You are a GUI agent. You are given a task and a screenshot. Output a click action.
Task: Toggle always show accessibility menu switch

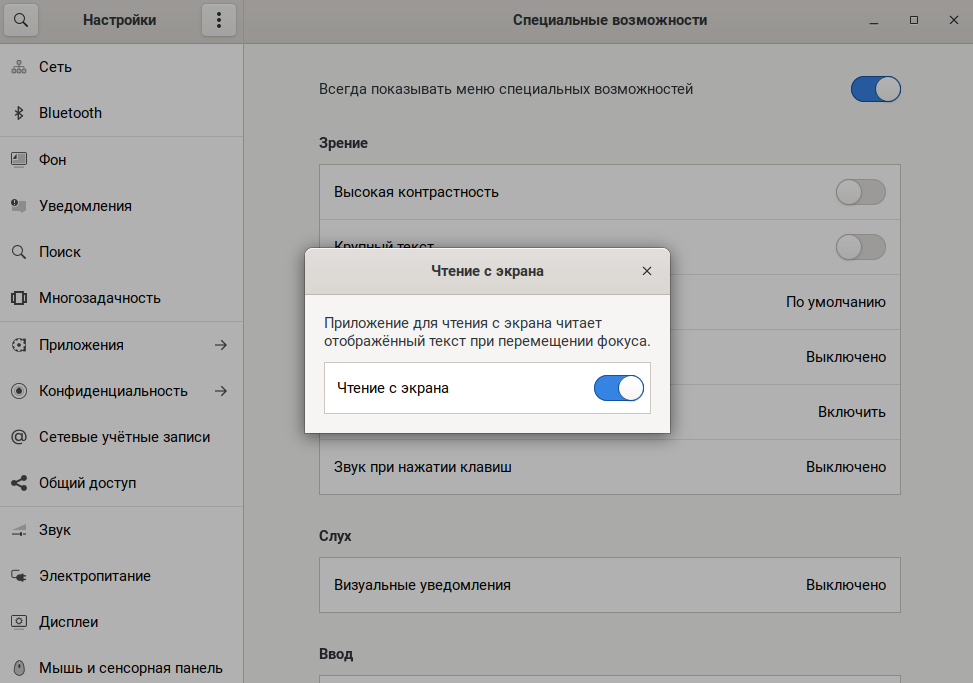click(875, 89)
